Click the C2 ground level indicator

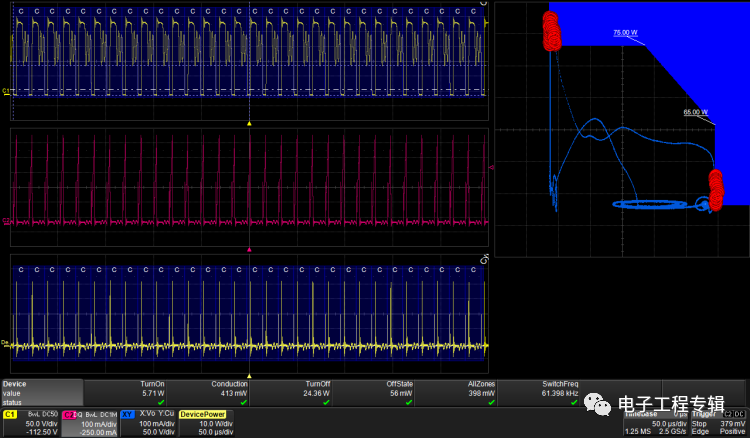point(6,221)
